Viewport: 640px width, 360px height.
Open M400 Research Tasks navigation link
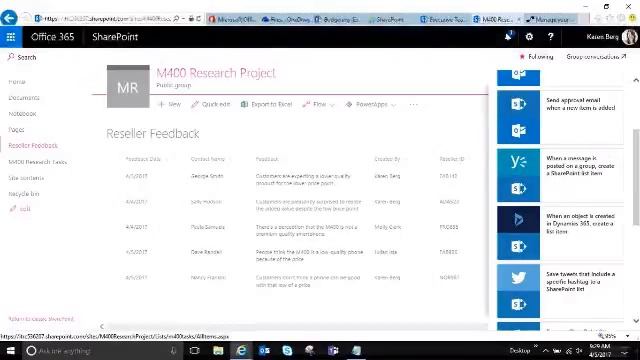(x=38, y=162)
